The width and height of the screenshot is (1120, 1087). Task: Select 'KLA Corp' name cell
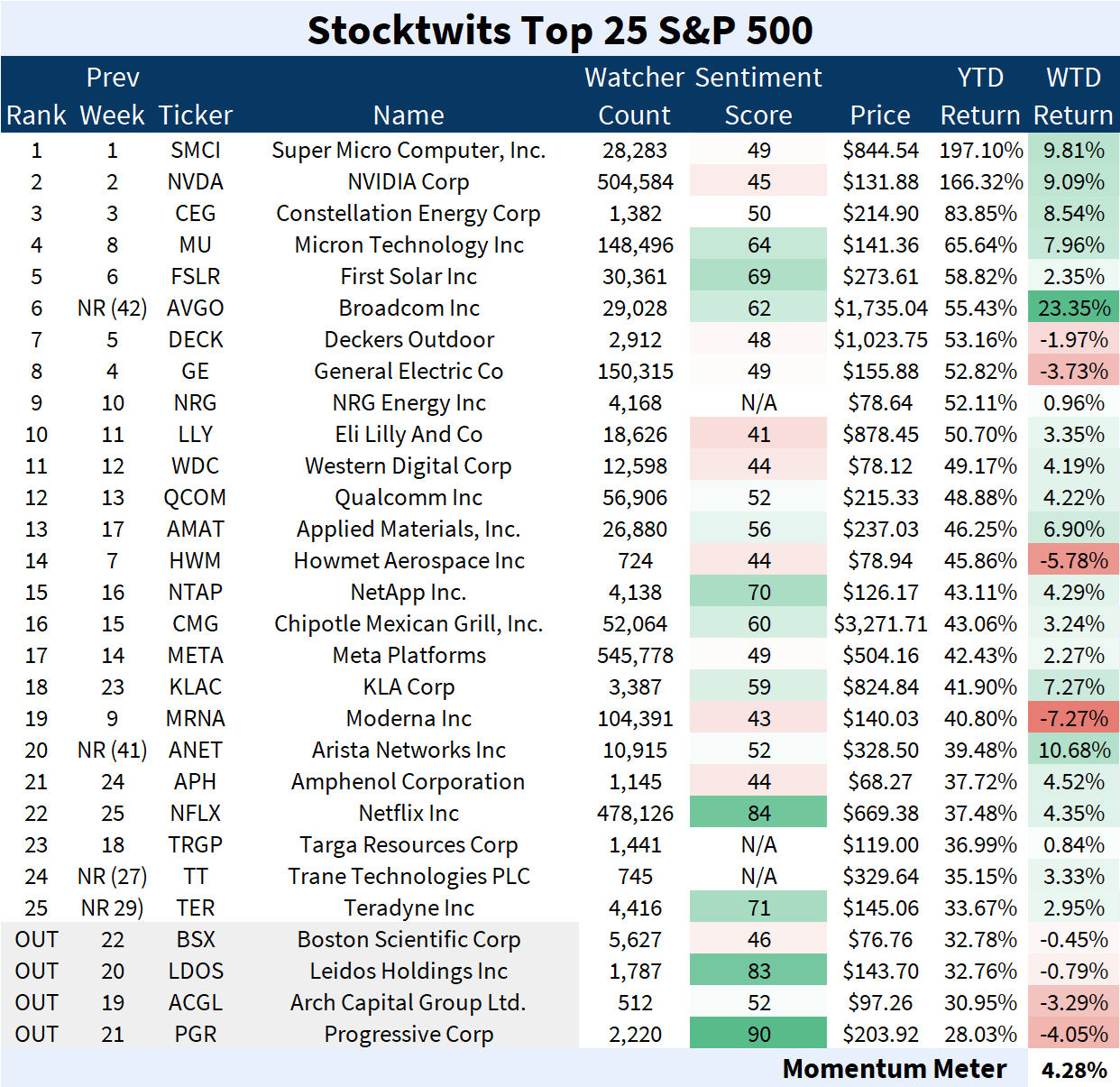click(x=409, y=686)
